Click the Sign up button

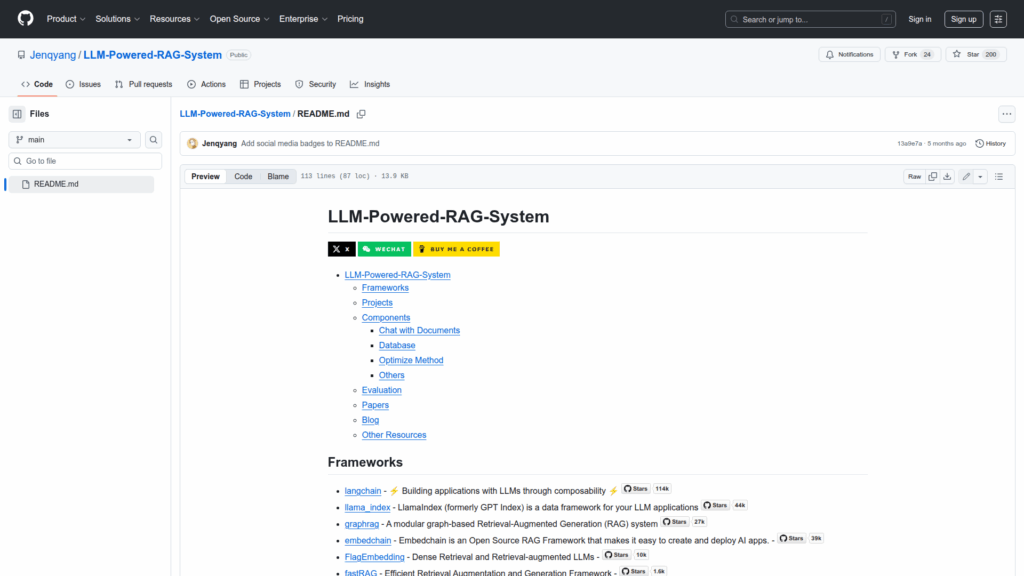click(x=963, y=19)
